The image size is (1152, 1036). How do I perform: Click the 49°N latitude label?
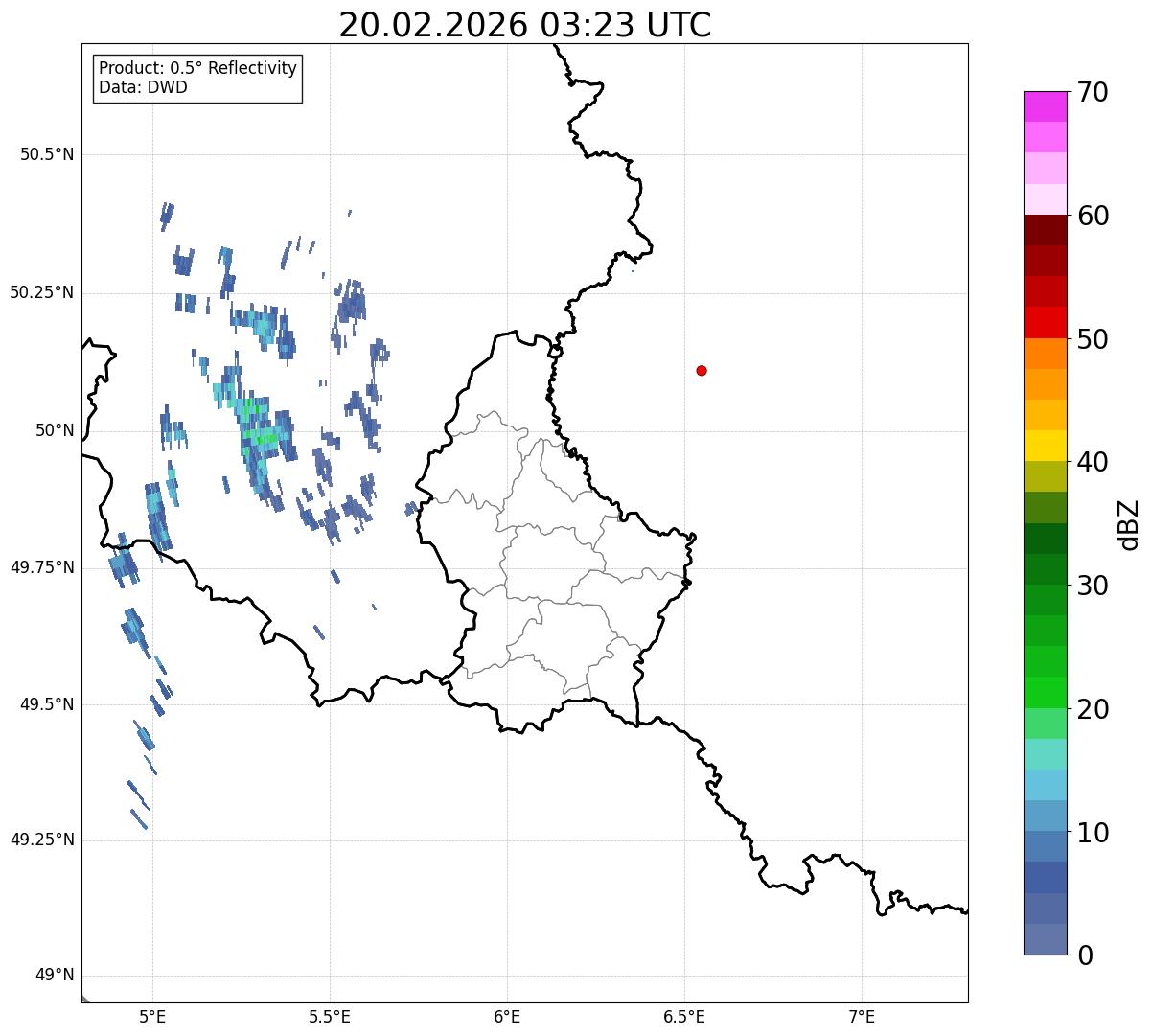tap(56, 976)
